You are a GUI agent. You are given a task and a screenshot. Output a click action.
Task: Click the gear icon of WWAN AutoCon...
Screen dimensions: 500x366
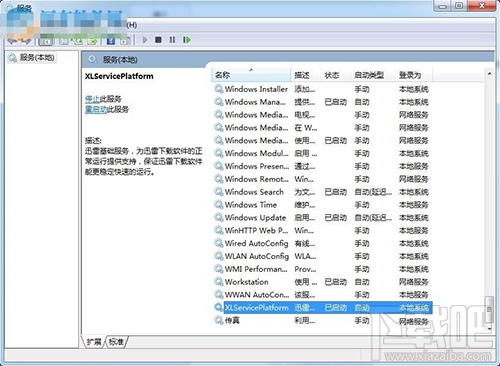[219, 295]
